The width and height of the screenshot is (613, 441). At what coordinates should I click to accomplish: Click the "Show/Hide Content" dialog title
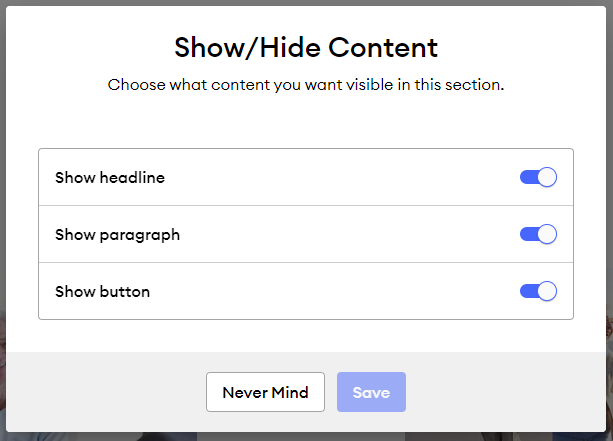(306, 47)
